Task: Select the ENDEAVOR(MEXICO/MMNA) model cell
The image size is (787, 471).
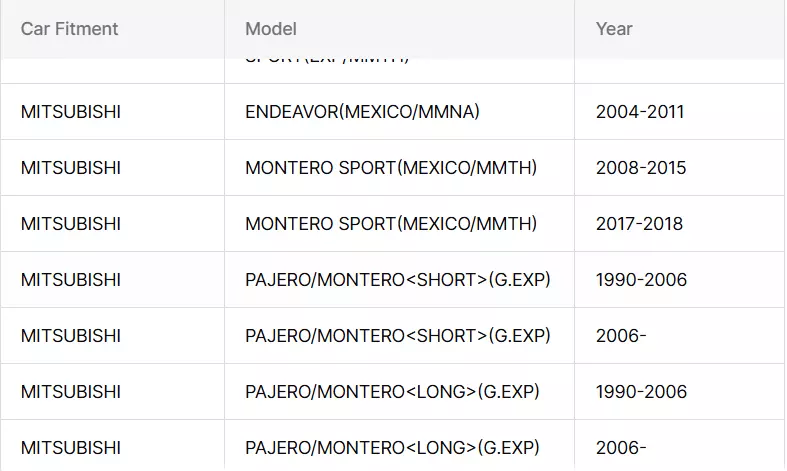Action: (x=362, y=111)
